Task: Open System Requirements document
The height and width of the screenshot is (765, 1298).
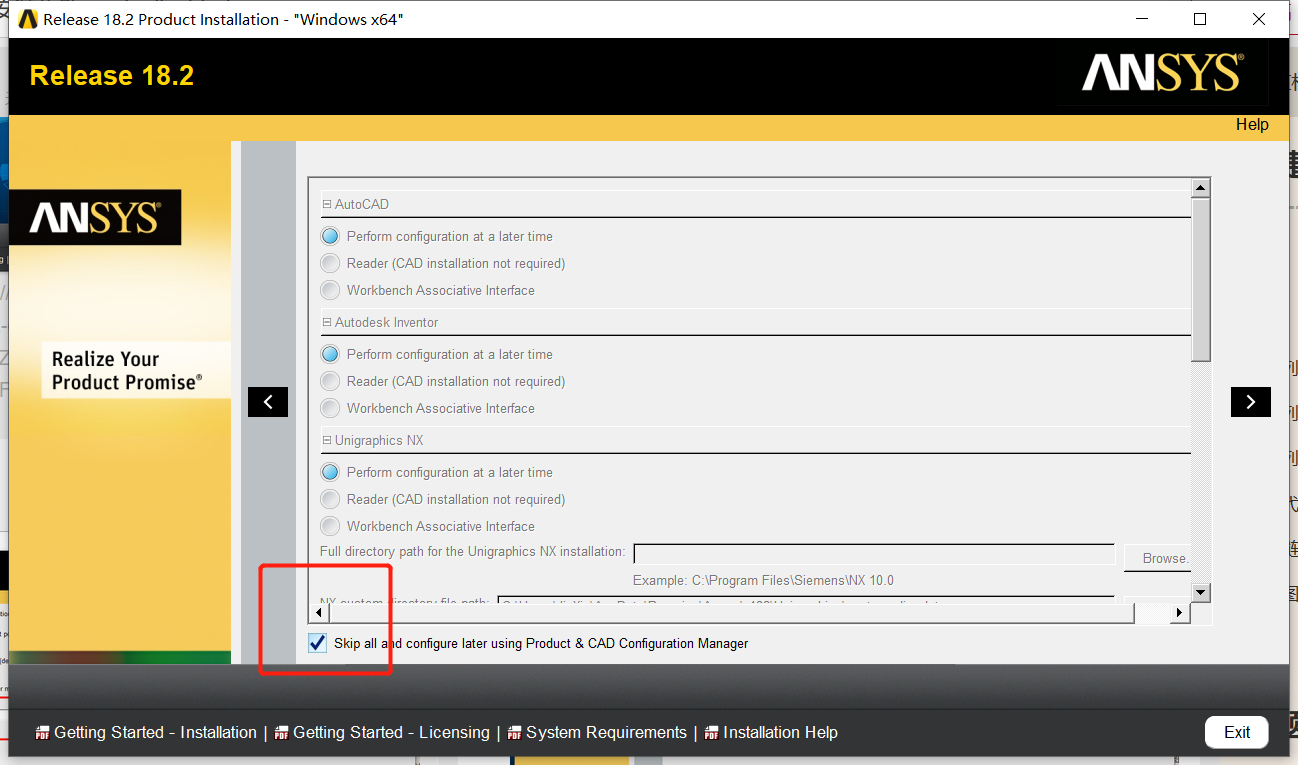Action: (x=606, y=733)
